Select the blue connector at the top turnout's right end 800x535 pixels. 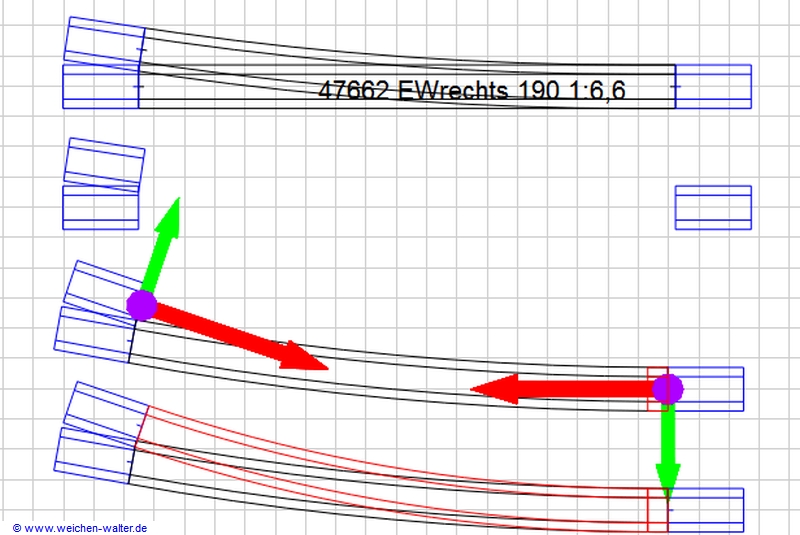click(x=714, y=86)
